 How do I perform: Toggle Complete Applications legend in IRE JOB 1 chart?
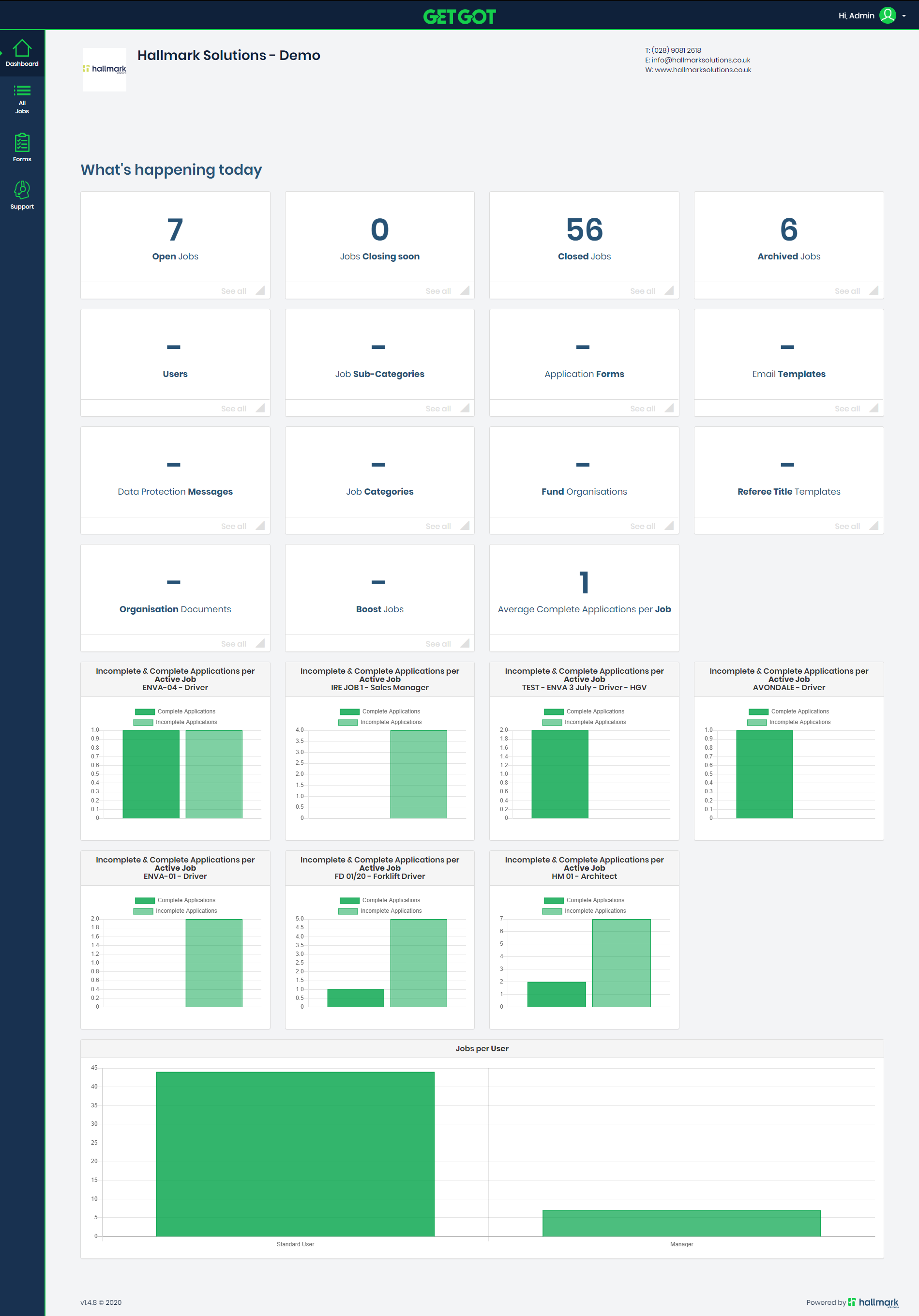pos(380,711)
